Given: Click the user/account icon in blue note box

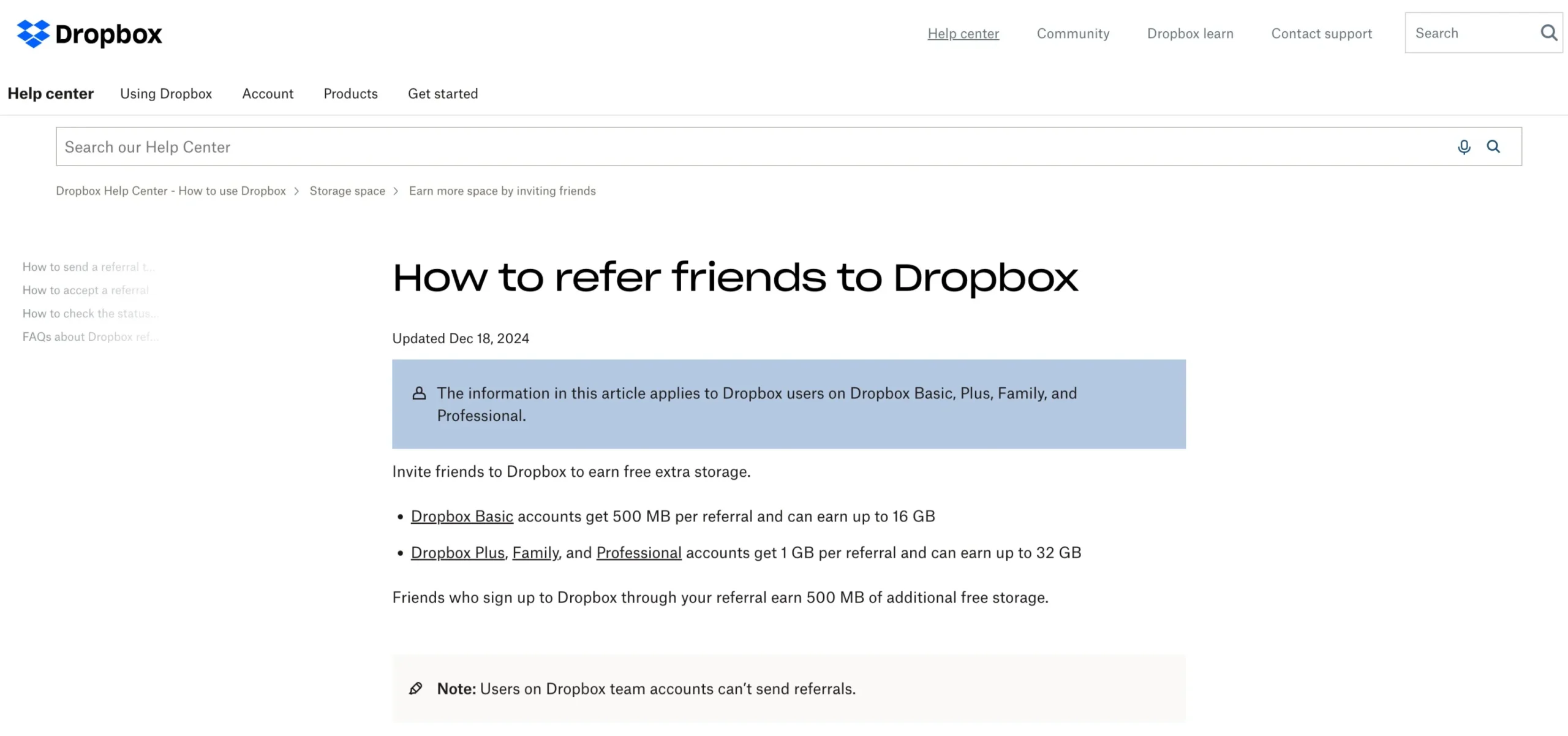Looking at the screenshot, I should point(419,392).
